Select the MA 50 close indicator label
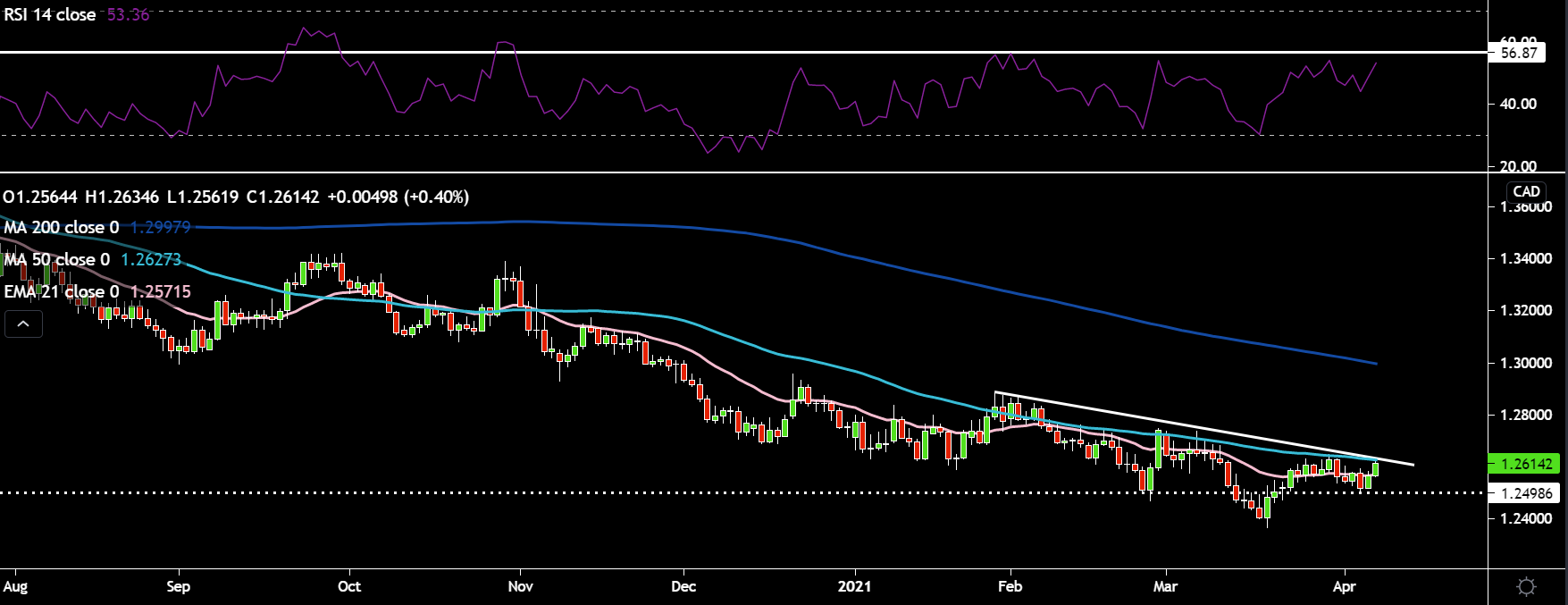 (57, 260)
